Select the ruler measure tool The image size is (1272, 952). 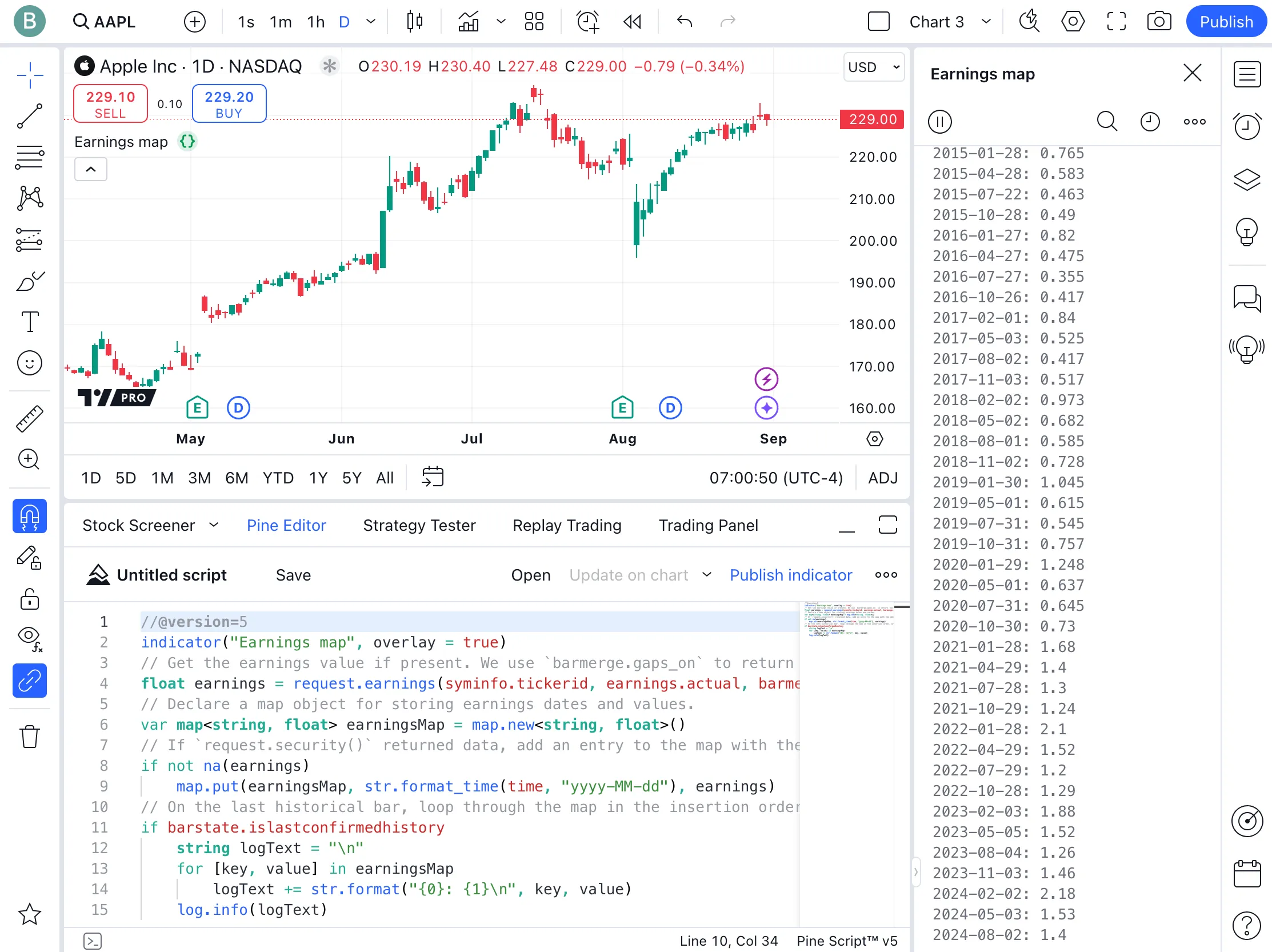[29, 418]
